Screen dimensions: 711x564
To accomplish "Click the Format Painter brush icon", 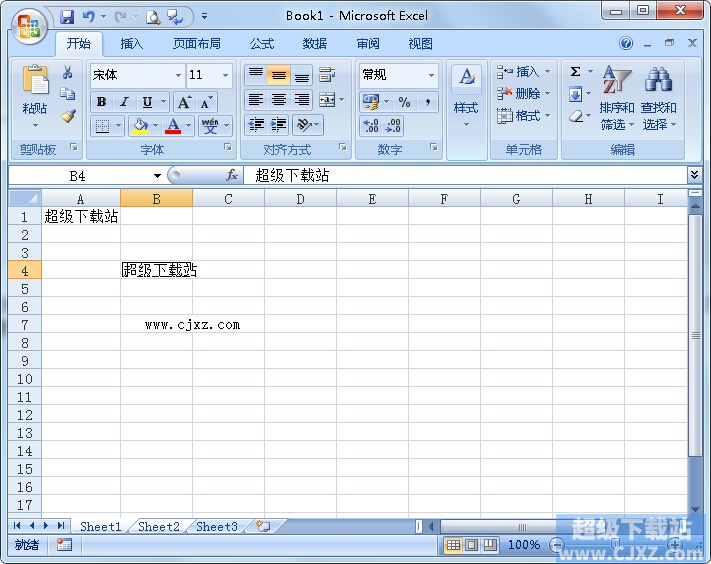I will click(x=68, y=116).
